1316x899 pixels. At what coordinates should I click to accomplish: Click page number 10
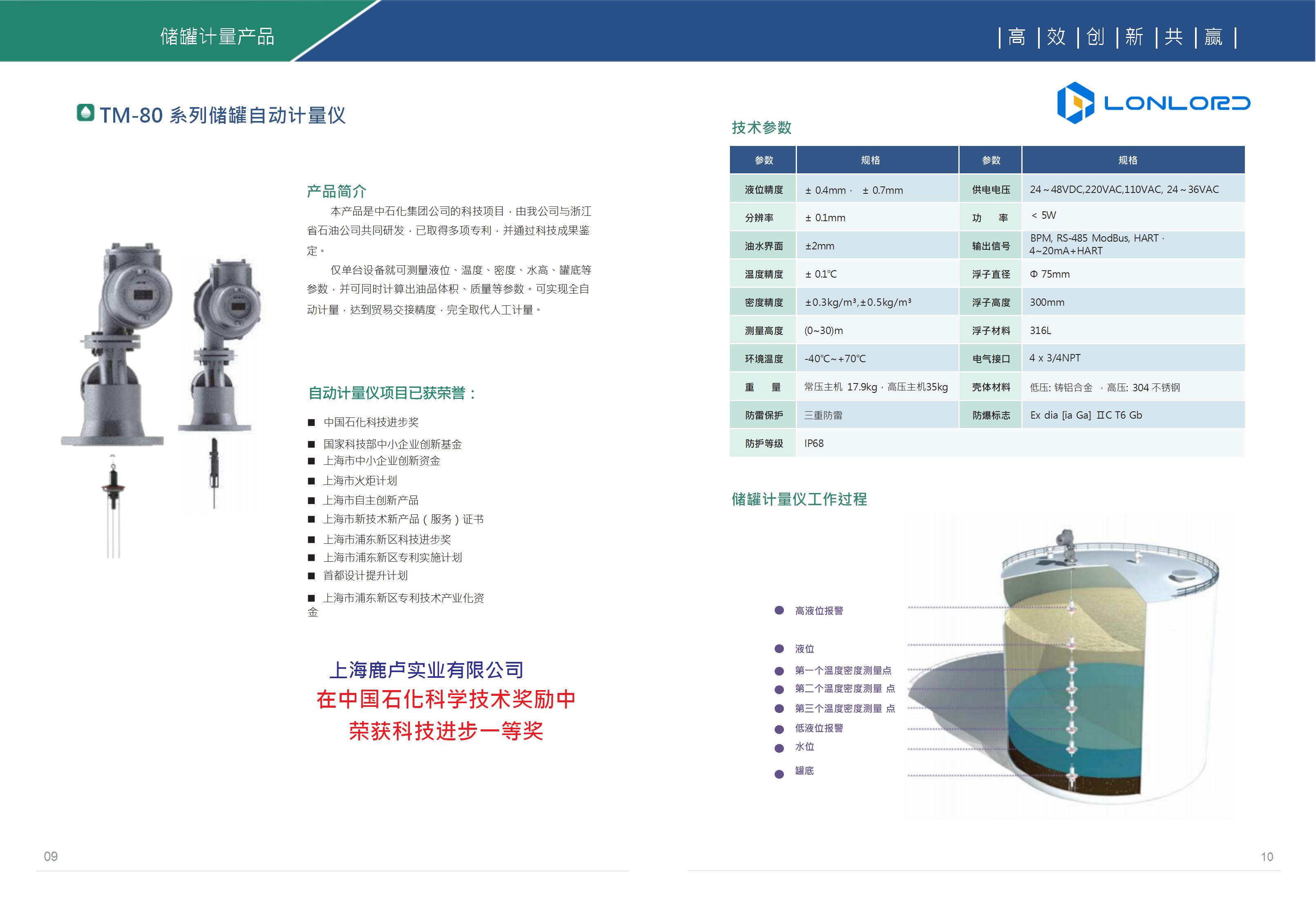point(1267,856)
